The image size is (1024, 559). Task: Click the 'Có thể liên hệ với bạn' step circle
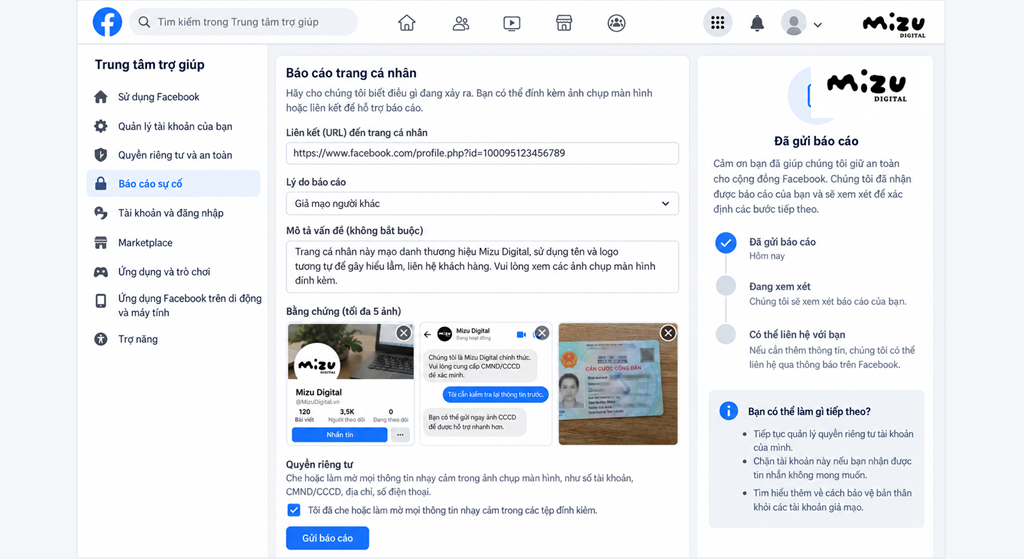tap(726, 334)
